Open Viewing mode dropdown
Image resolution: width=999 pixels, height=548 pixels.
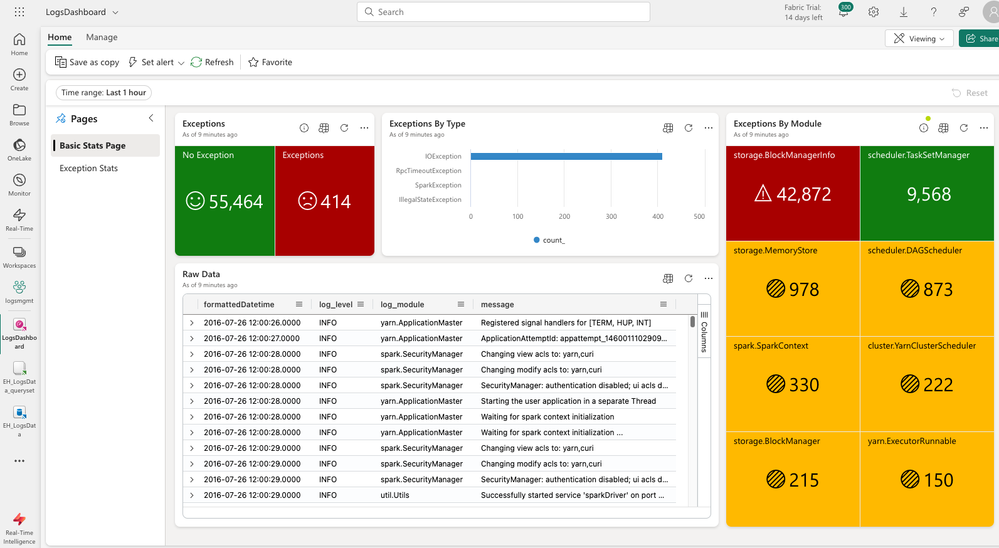pyautogui.click(x=919, y=38)
